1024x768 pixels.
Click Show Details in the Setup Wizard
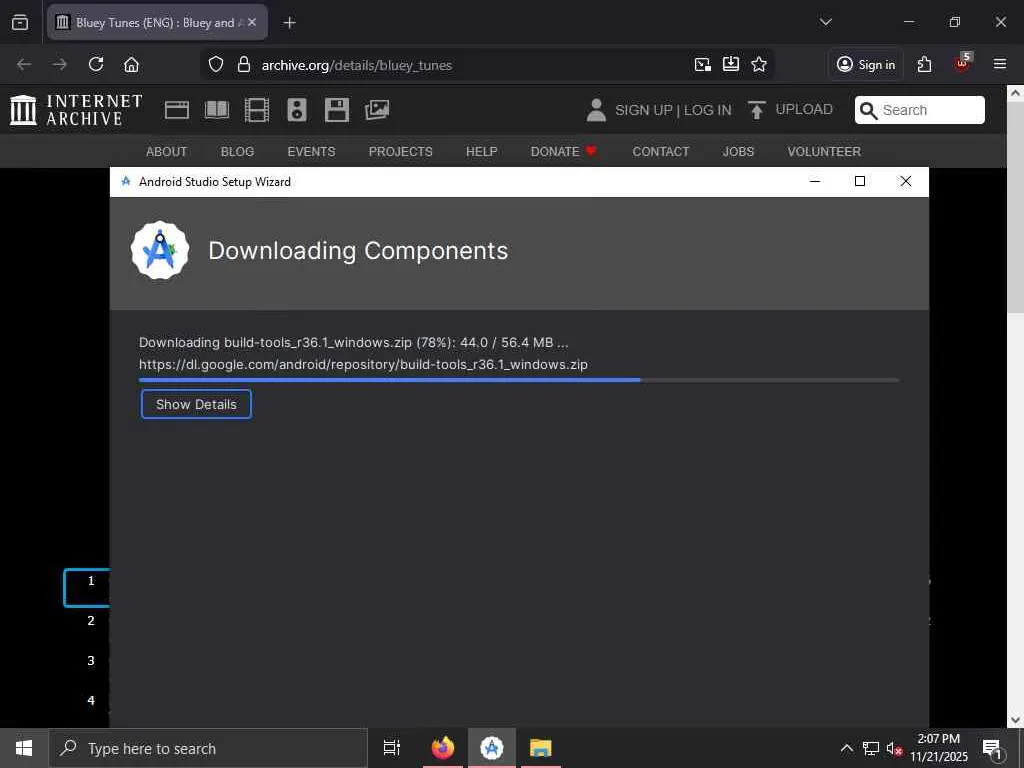point(196,404)
